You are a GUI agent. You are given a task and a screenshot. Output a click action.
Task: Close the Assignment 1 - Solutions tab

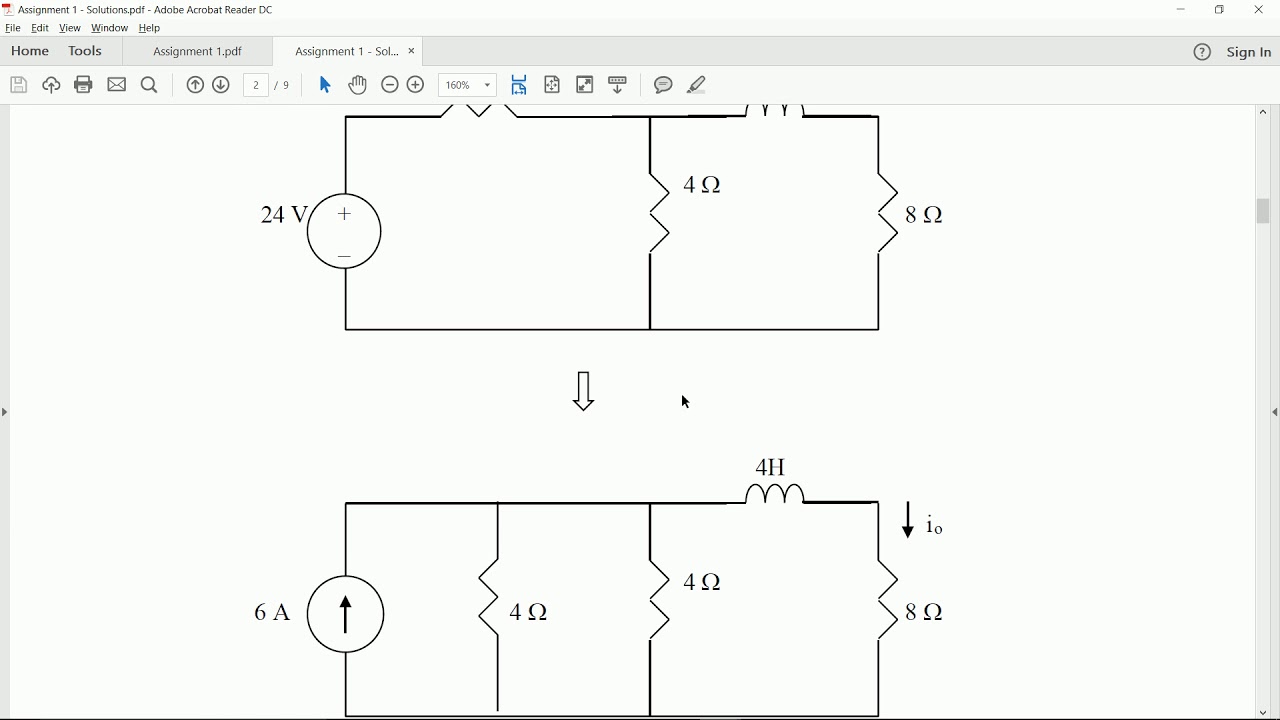pos(412,51)
